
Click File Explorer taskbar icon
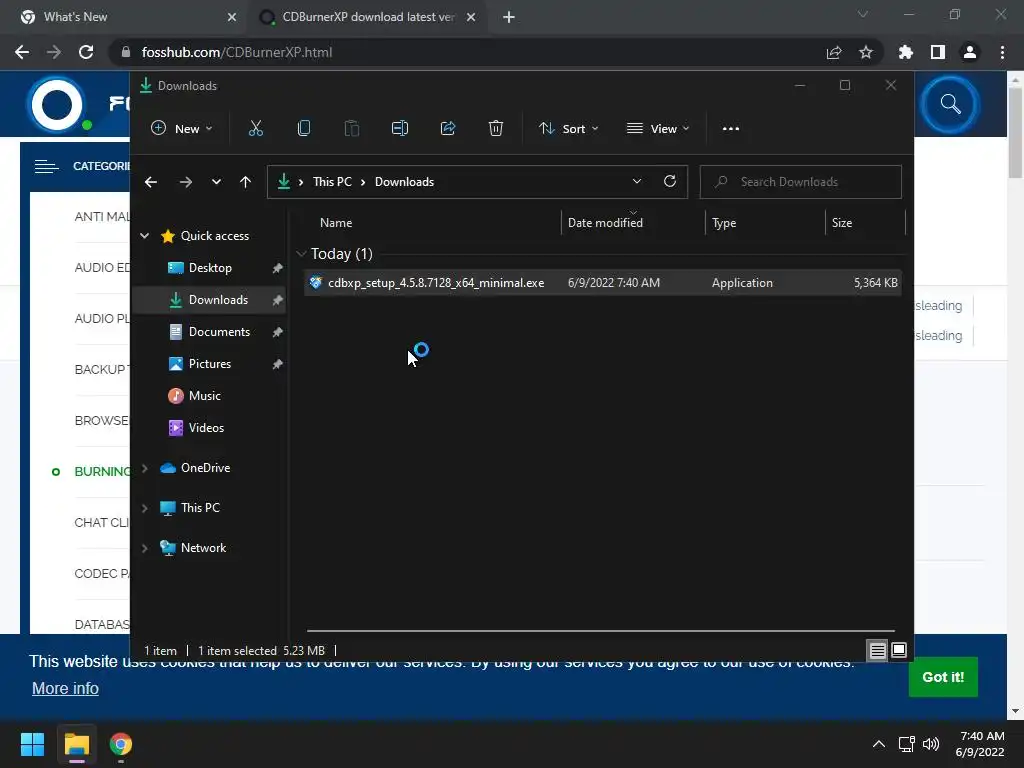pyautogui.click(x=77, y=744)
